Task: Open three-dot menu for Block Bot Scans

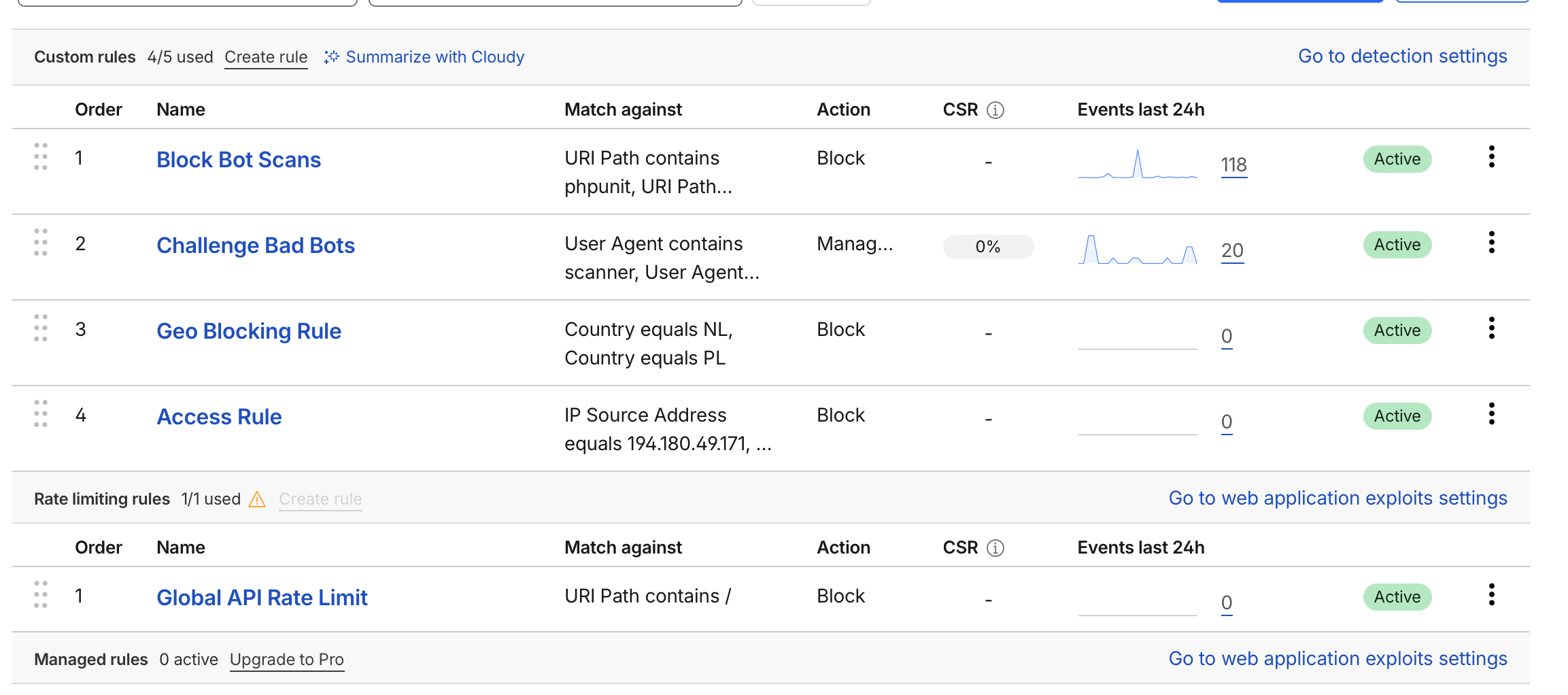Action: click(1491, 157)
